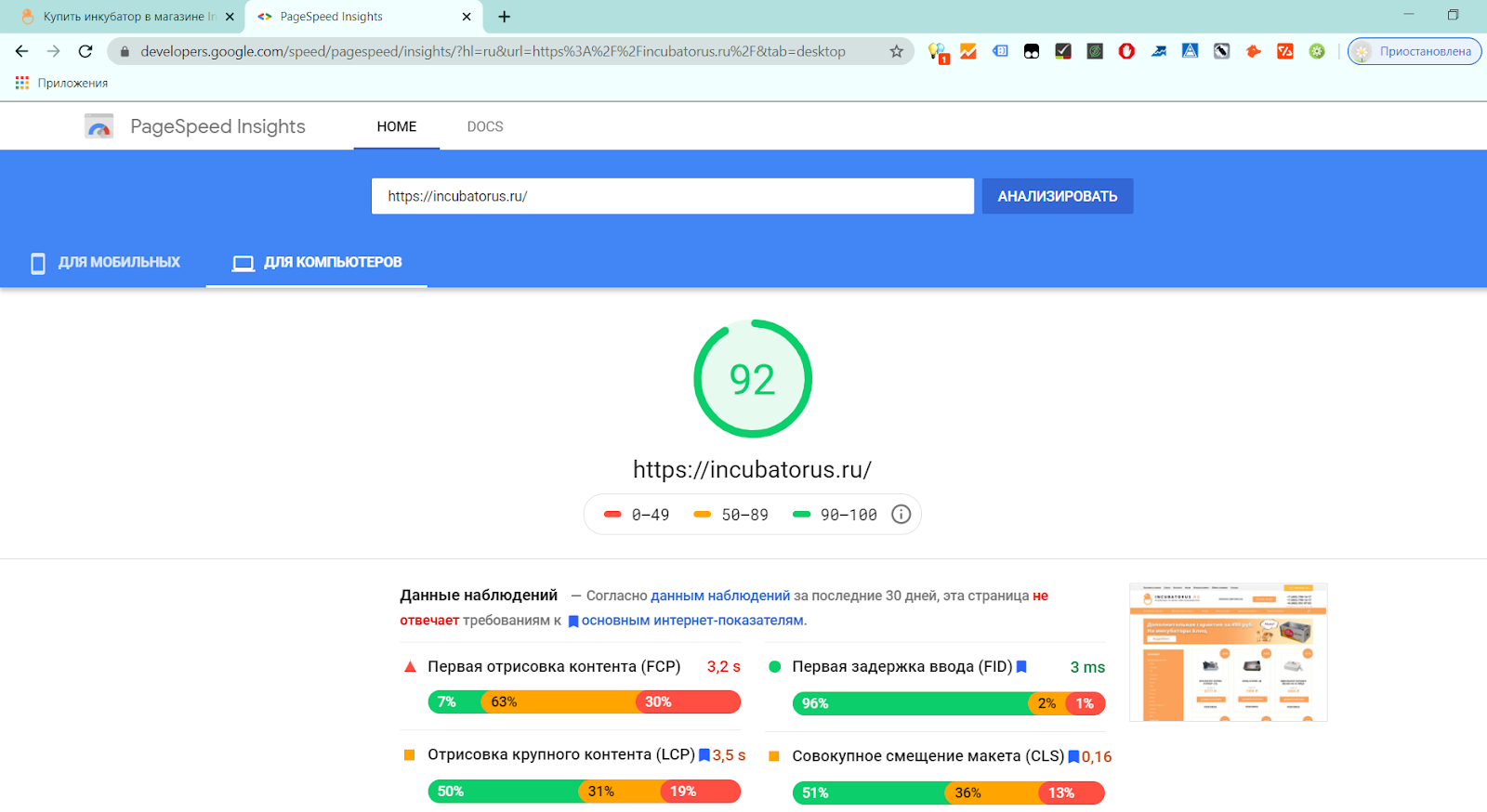The width and height of the screenshot is (1487, 812).
Task: Click the browser forward arrow
Action: (x=54, y=51)
